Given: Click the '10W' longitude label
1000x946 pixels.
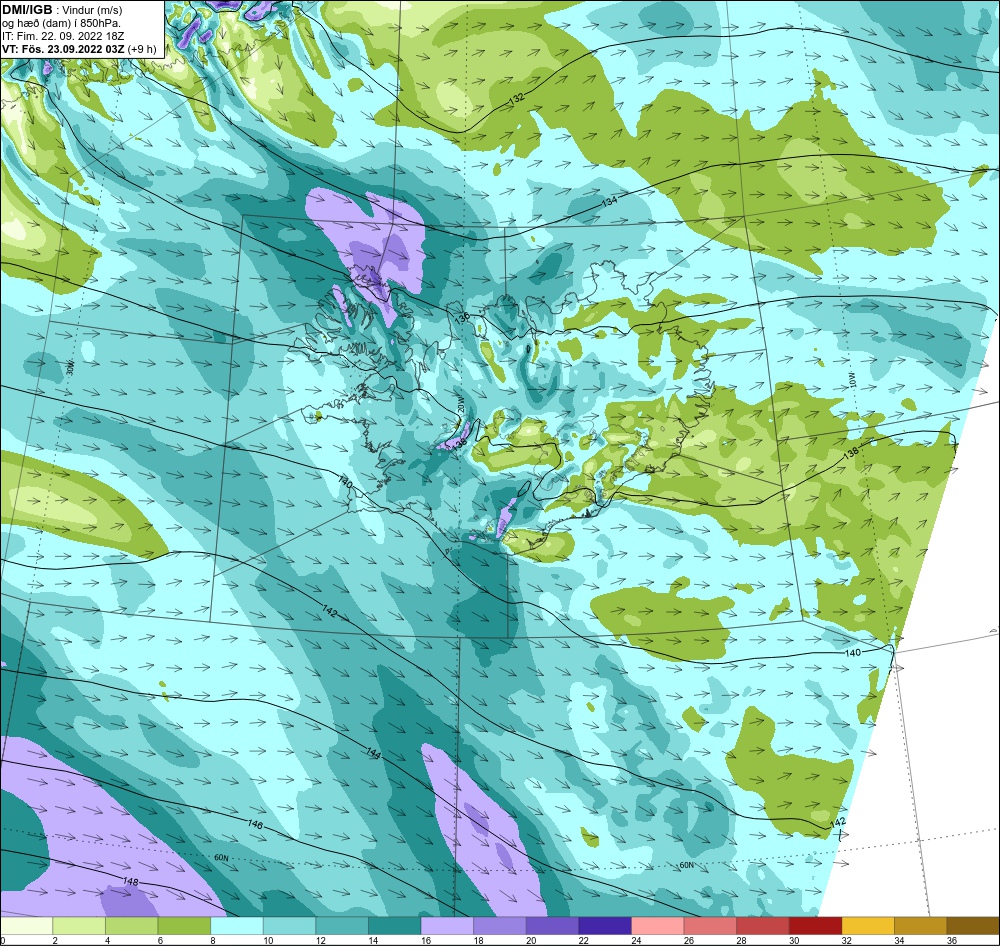Looking at the screenshot, I should click(x=852, y=380).
